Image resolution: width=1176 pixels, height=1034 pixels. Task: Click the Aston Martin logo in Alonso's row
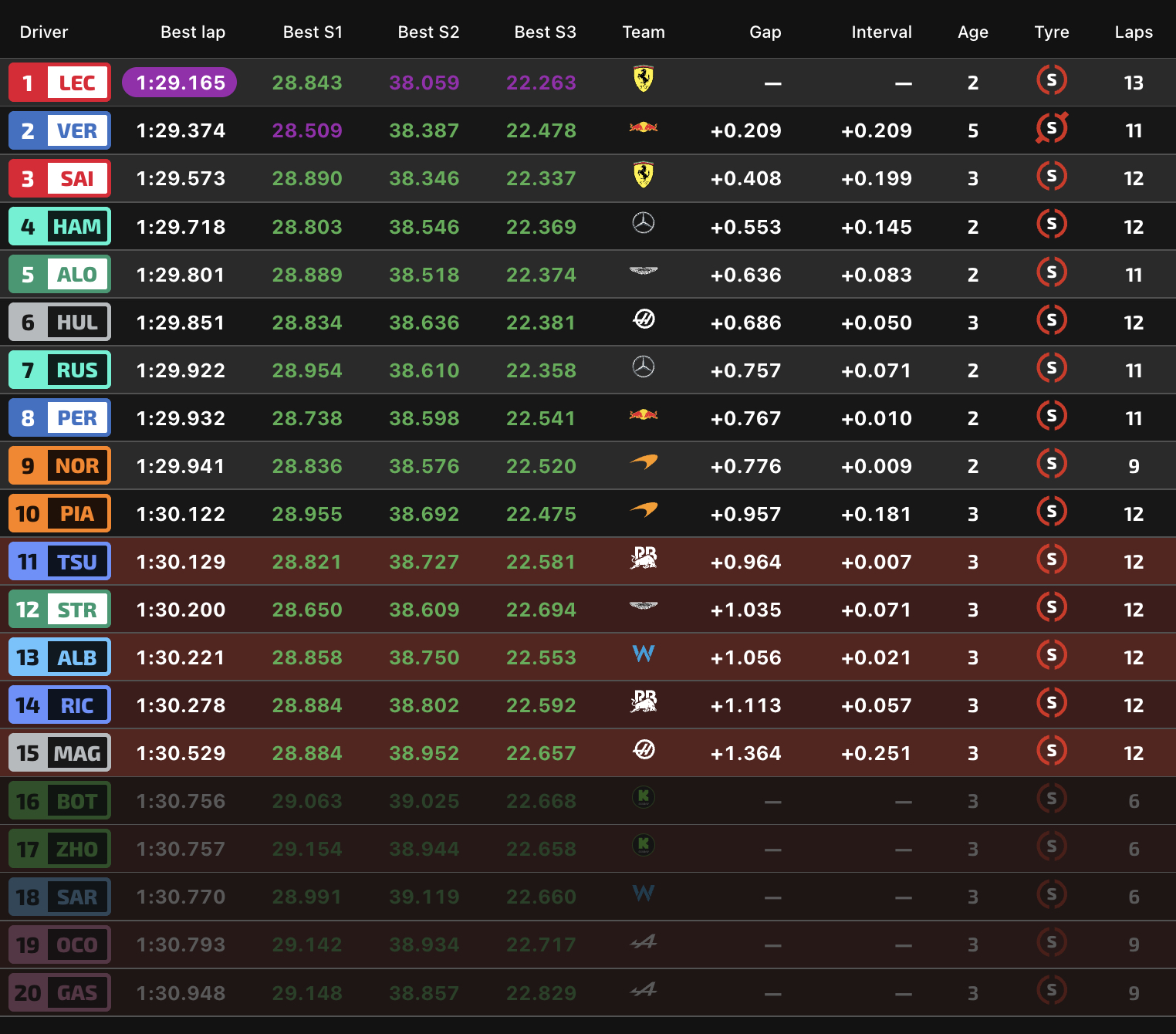click(643, 272)
